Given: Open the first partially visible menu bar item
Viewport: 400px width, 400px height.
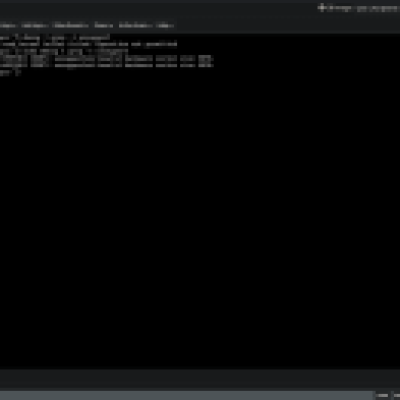Looking at the screenshot, I should [7, 25].
